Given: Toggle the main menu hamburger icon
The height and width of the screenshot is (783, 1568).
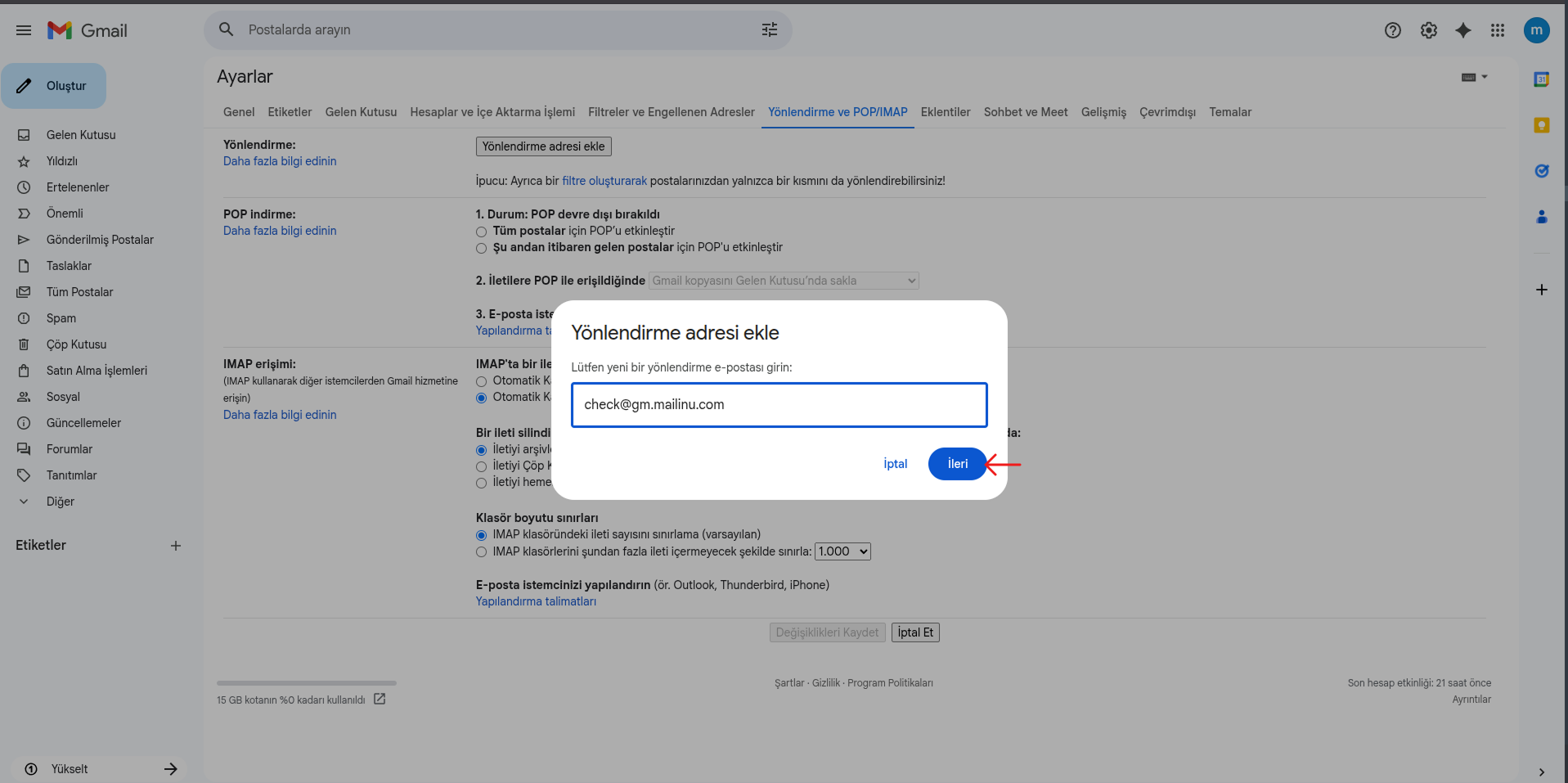Looking at the screenshot, I should [x=24, y=30].
